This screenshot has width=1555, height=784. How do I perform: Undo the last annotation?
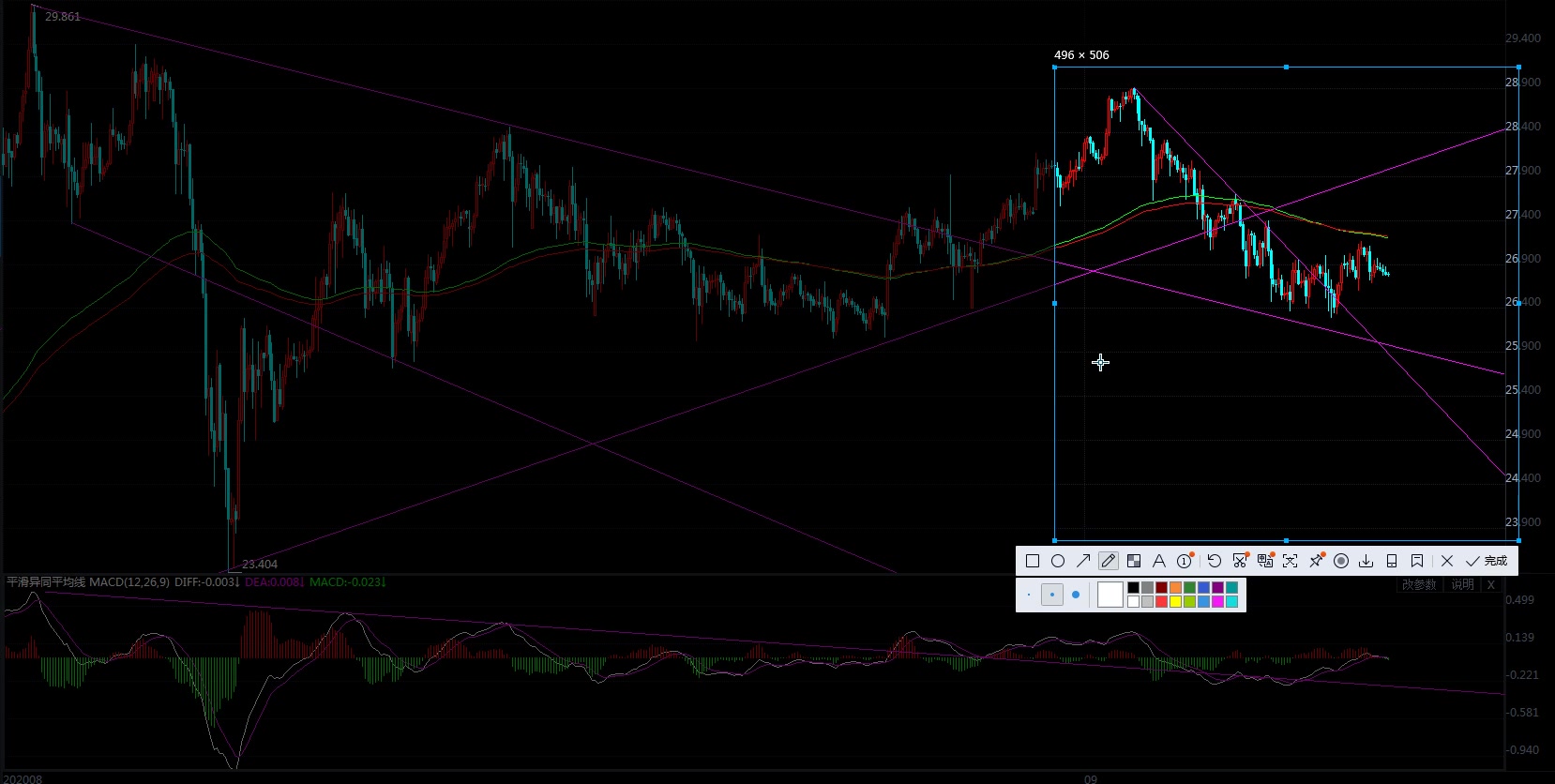(x=1215, y=561)
